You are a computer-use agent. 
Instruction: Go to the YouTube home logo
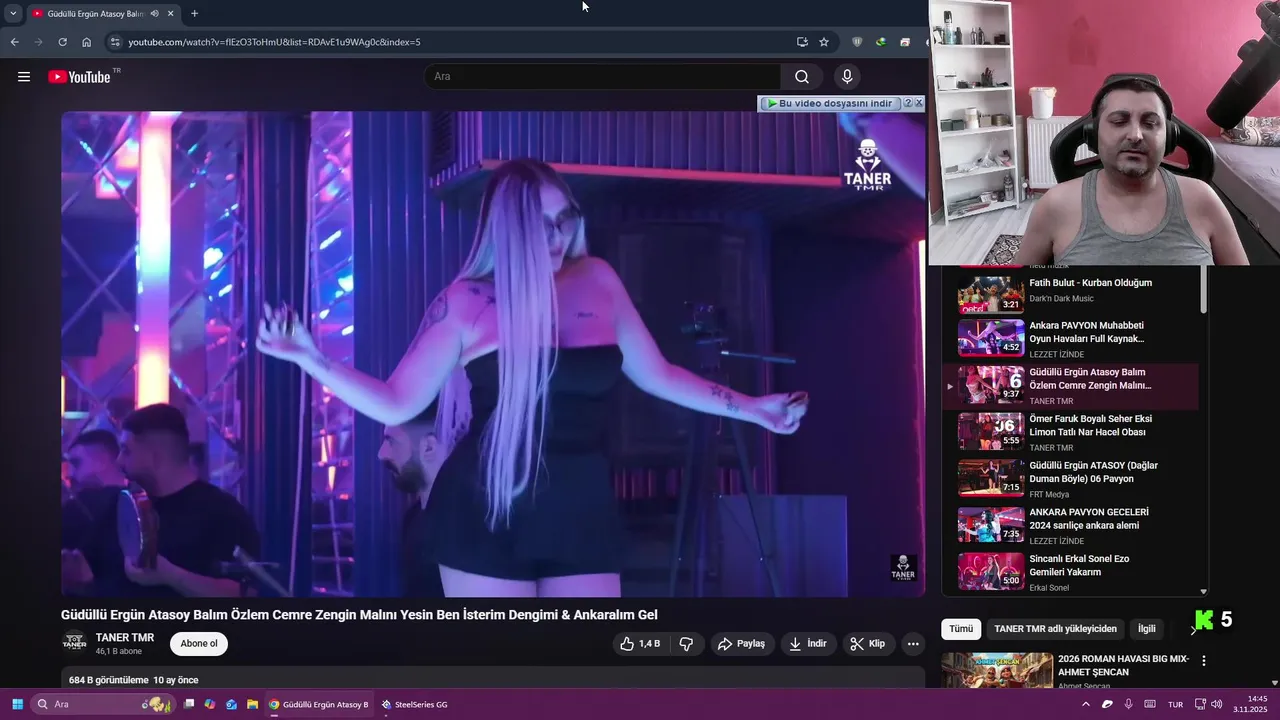coord(79,77)
